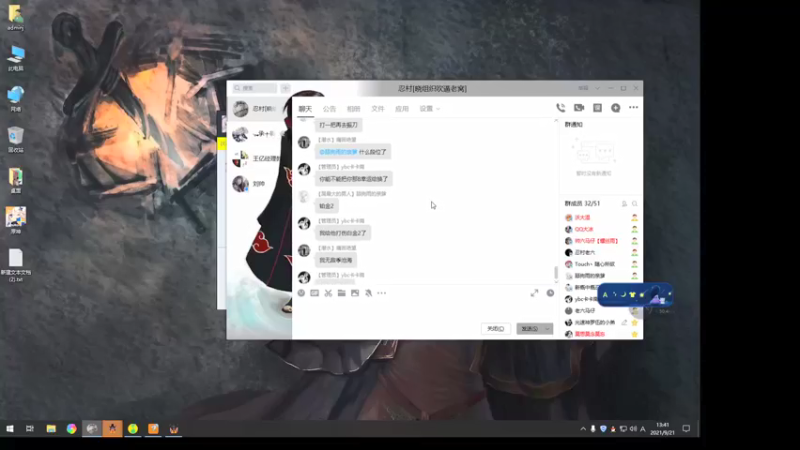Viewport: 800px width, 450px height.
Task: Switch to the 聊天 tab
Action: pyautogui.click(x=305, y=109)
